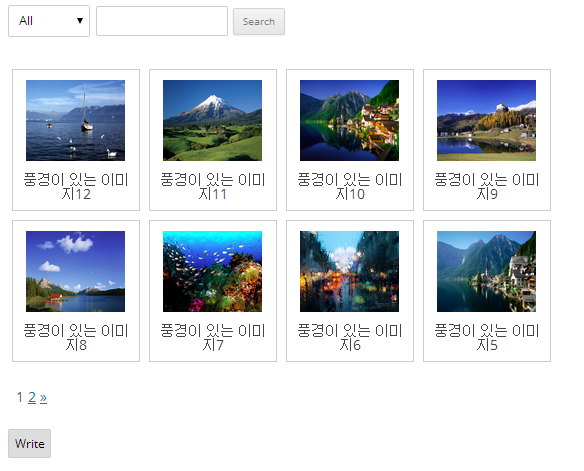Screen dimensions: 584x471
Task: Click the Search button
Action: [x=259, y=22]
